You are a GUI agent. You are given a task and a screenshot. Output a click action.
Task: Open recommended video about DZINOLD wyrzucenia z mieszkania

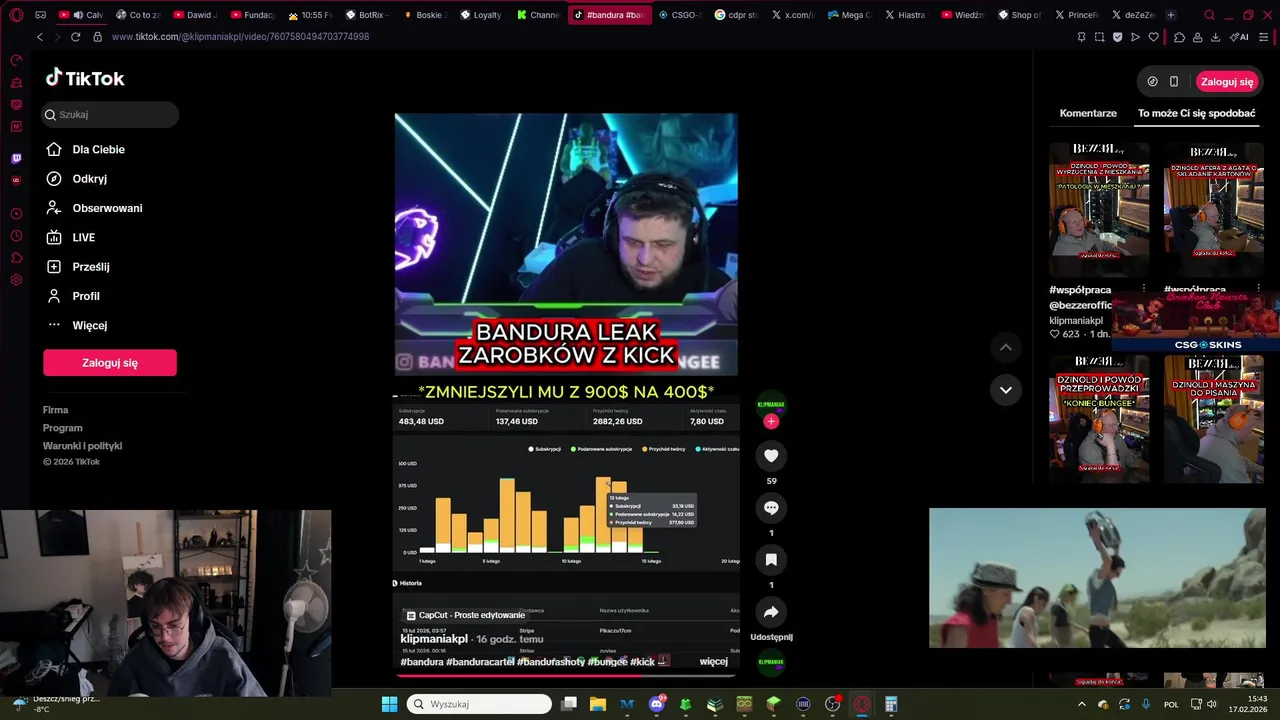tap(1099, 209)
